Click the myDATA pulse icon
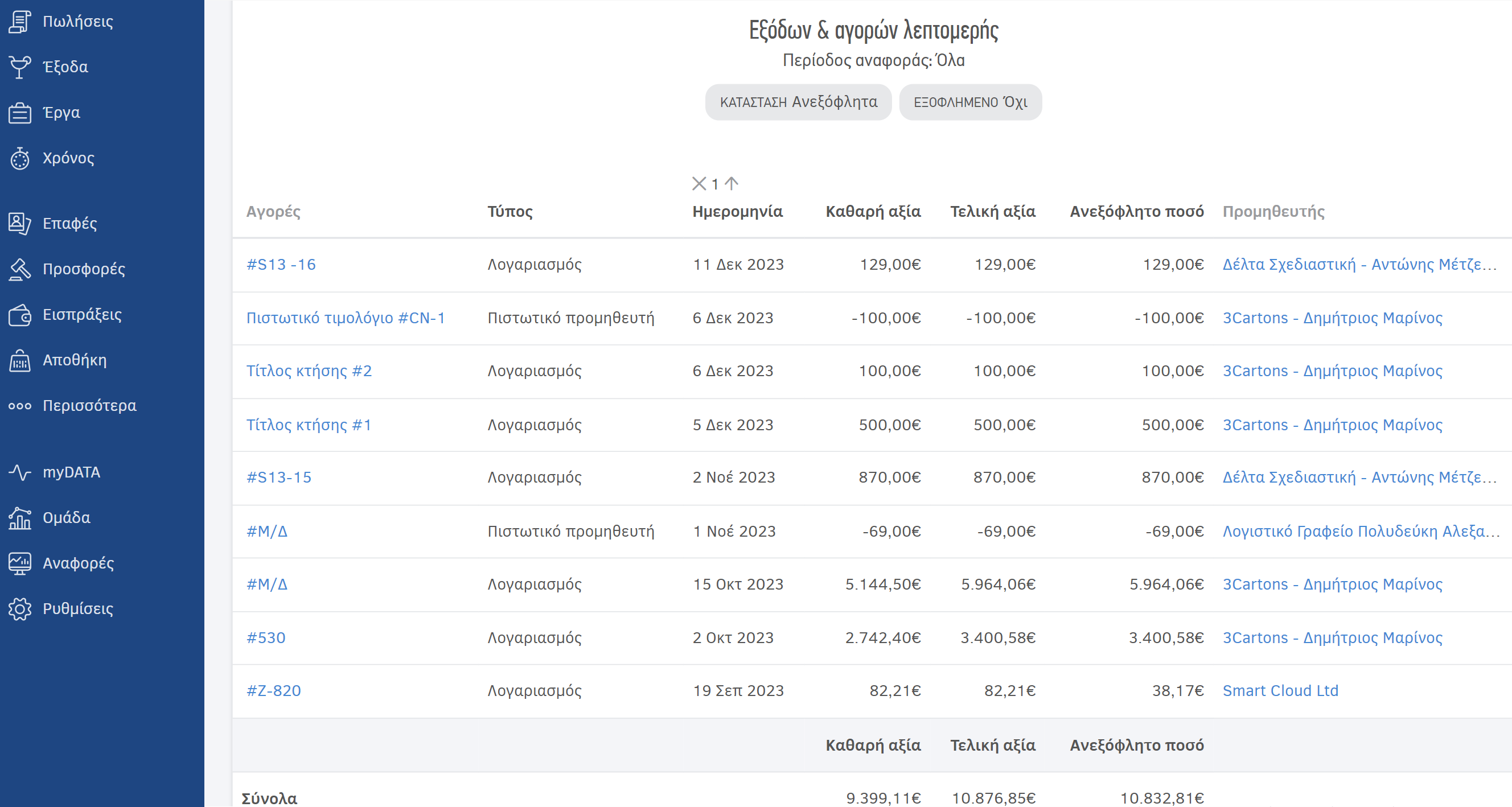This screenshot has width=1512, height=807. coord(20,472)
